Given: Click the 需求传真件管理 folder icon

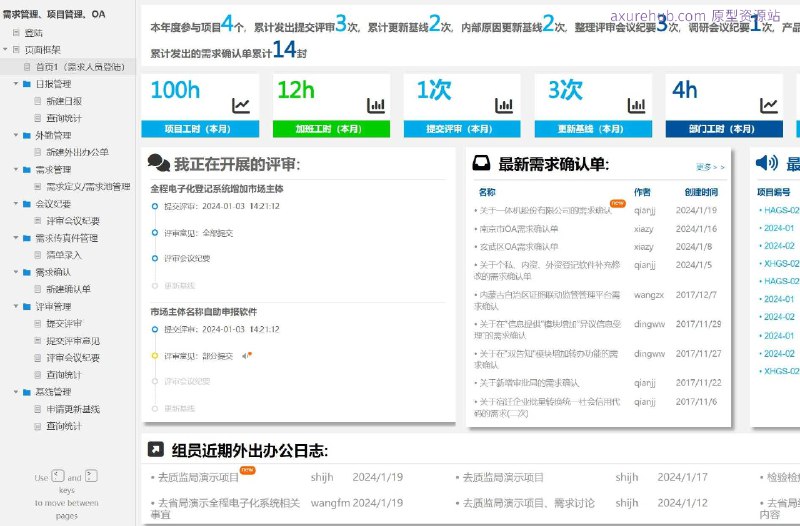Looking at the screenshot, I should click(x=27, y=238).
